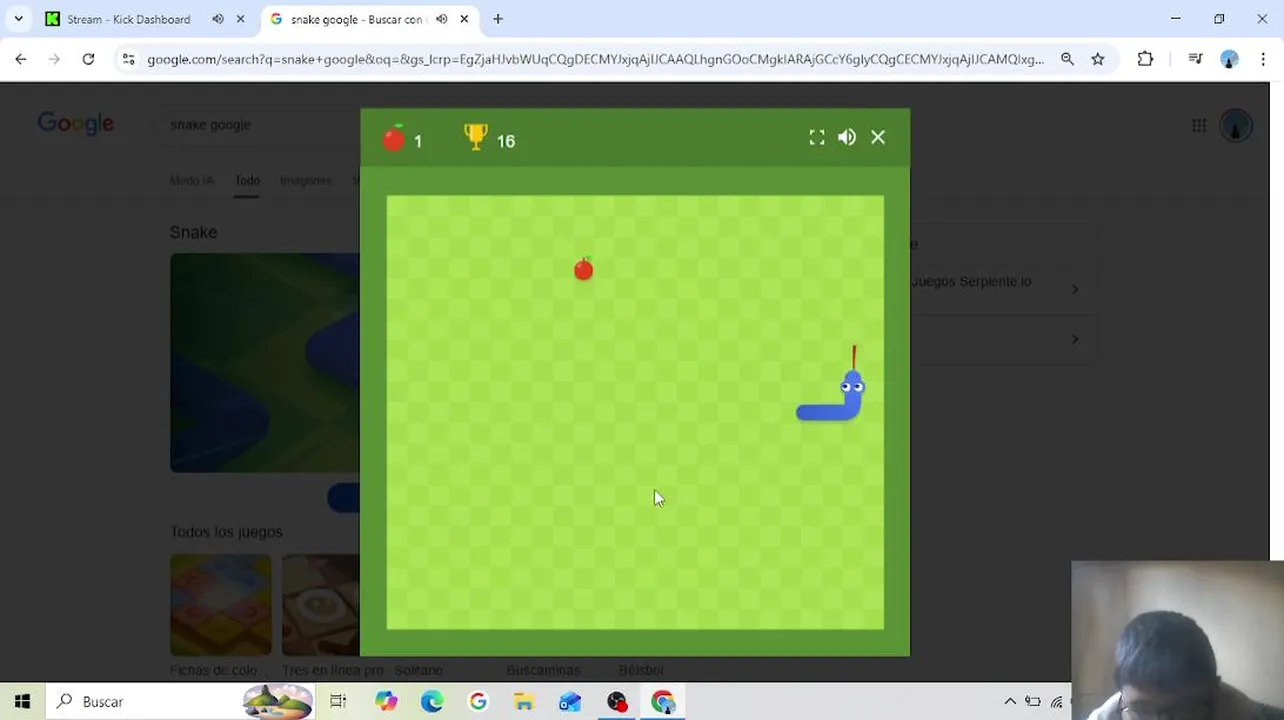This screenshot has width=1284, height=720.
Task: Expand Juegos Serpiente.io result chevron
Action: tap(1075, 289)
